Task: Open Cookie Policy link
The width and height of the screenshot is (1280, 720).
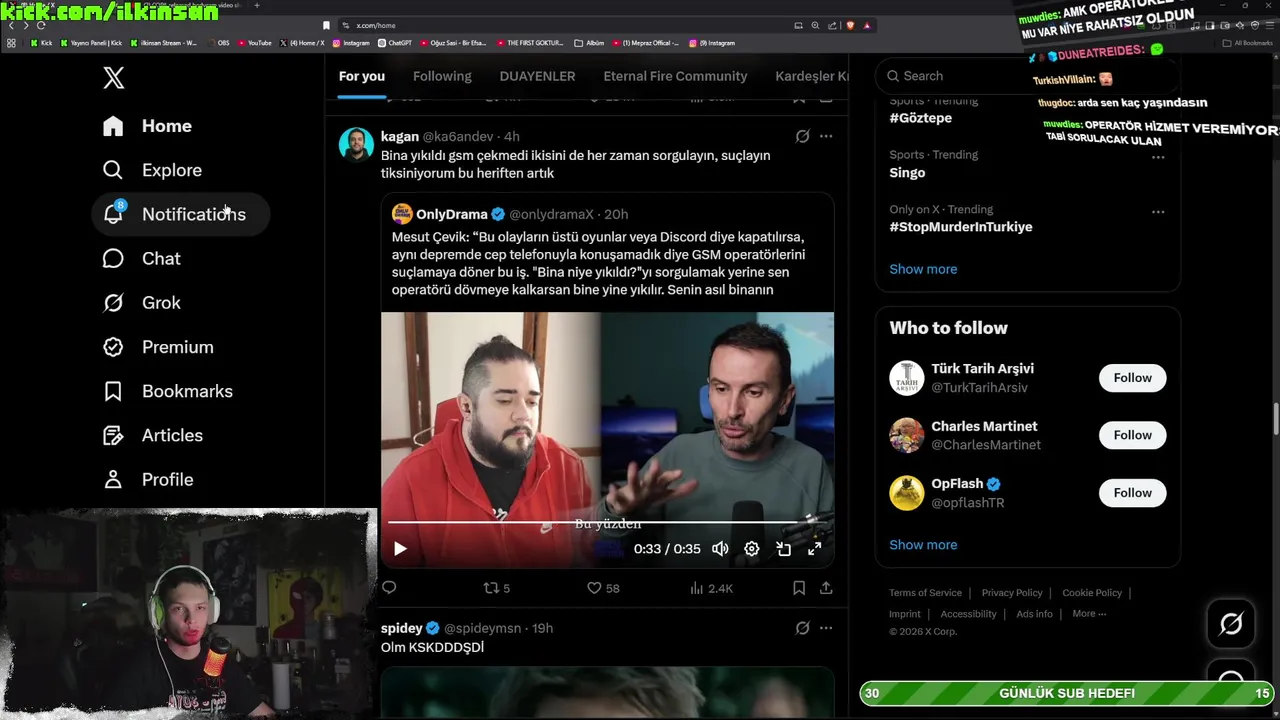Action: (1092, 593)
